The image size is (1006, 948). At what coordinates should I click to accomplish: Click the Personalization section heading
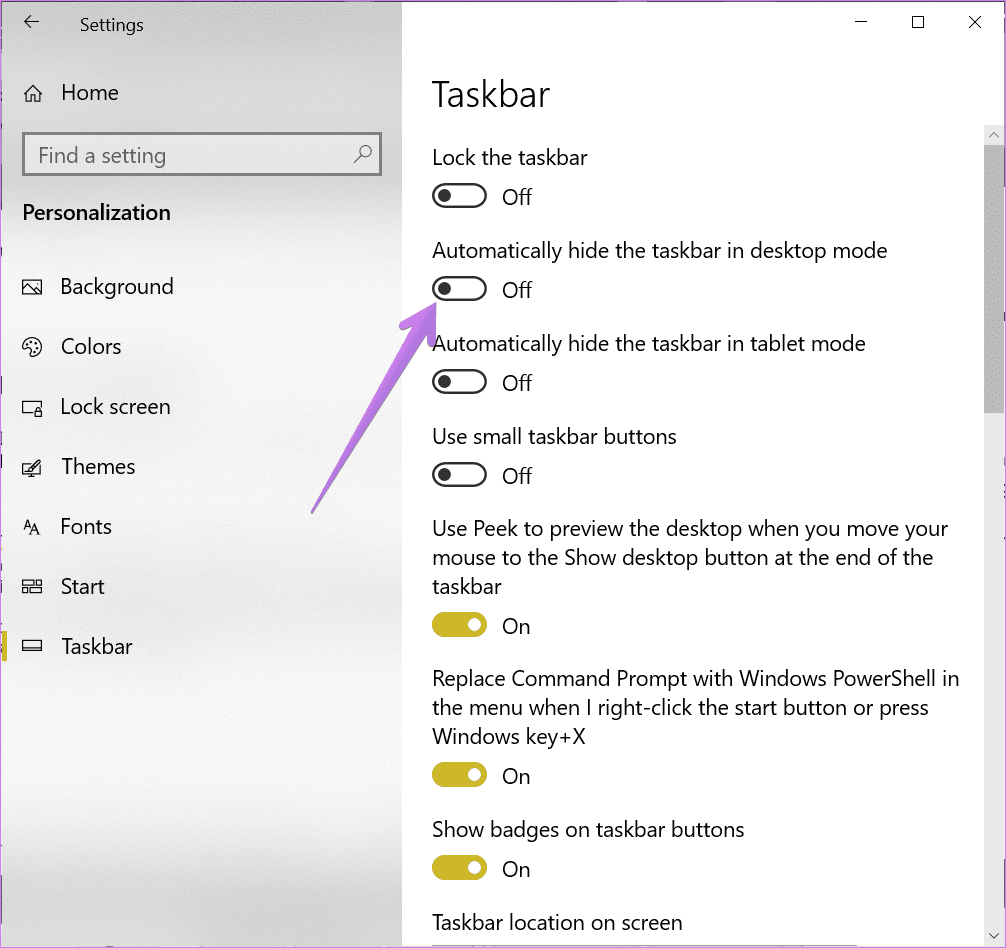coord(97,213)
